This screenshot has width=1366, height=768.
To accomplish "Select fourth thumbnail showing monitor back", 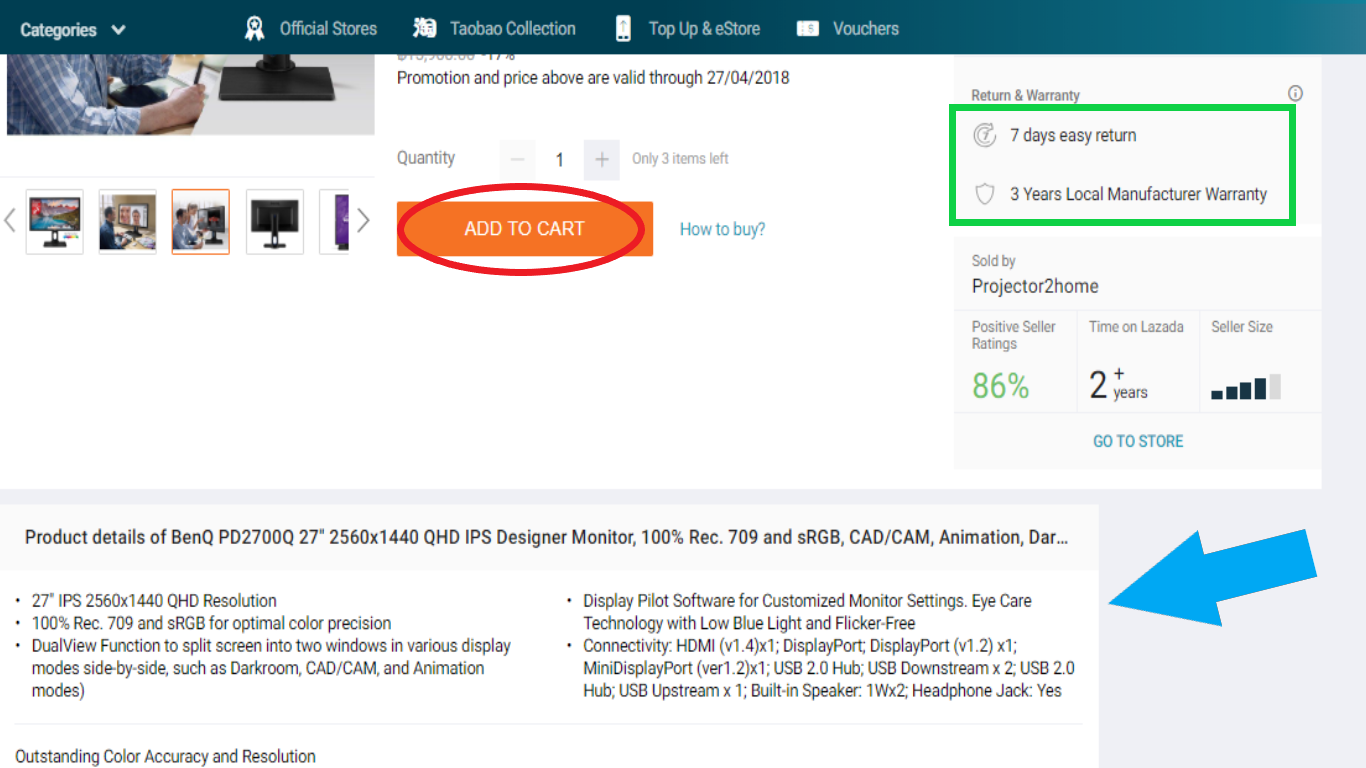I will tap(275, 222).
